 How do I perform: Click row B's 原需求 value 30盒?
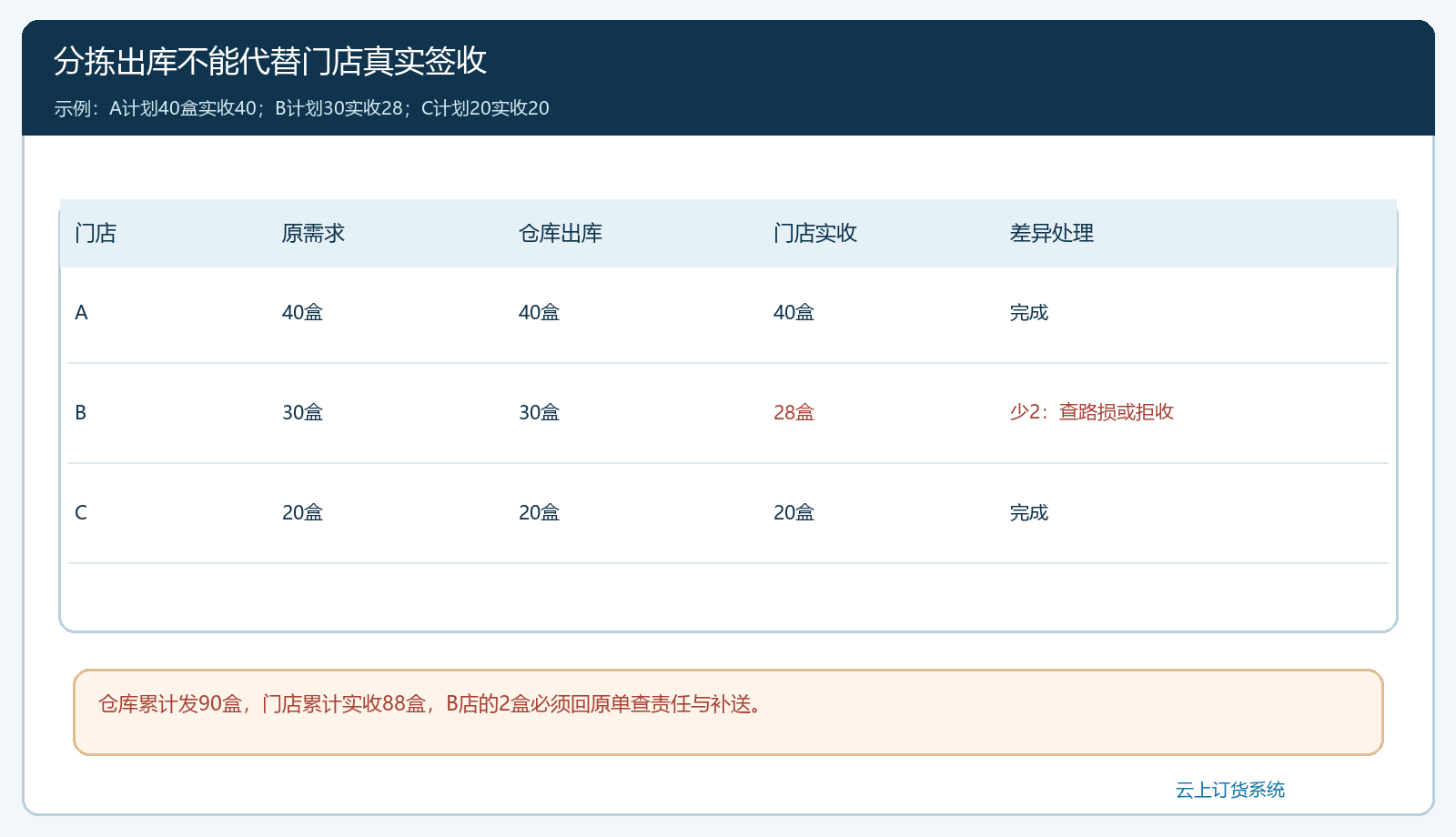point(302,413)
